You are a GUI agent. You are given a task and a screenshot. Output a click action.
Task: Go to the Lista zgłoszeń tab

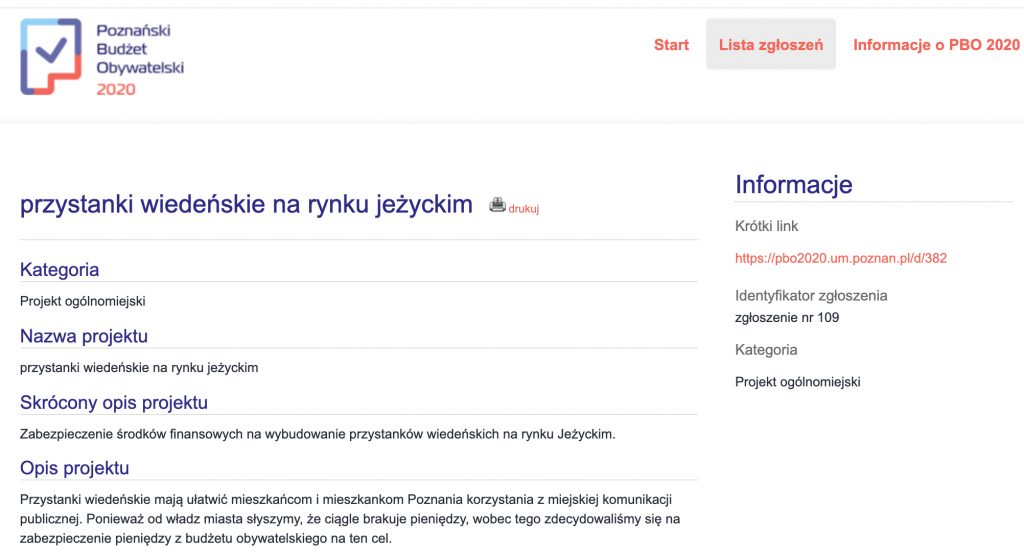(x=770, y=45)
